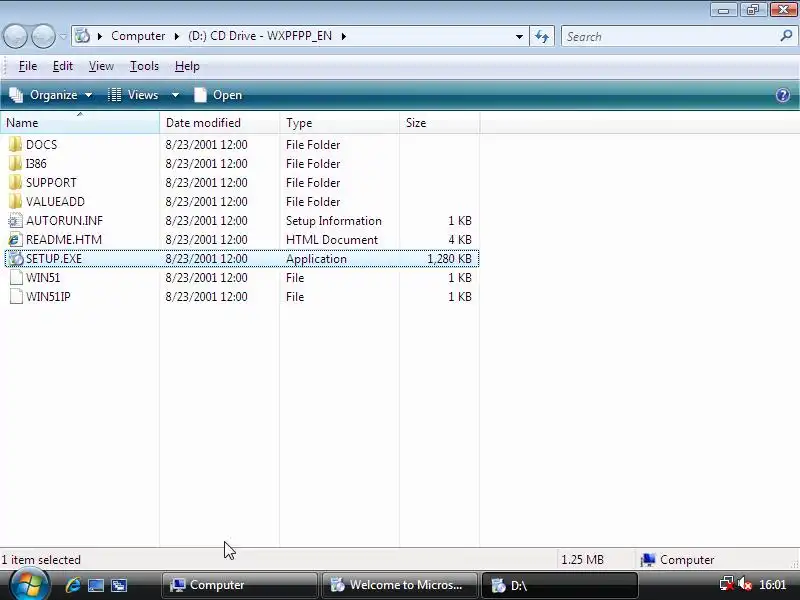
Task: Click the 1.25 MB status bar entry
Action: (582, 560)
